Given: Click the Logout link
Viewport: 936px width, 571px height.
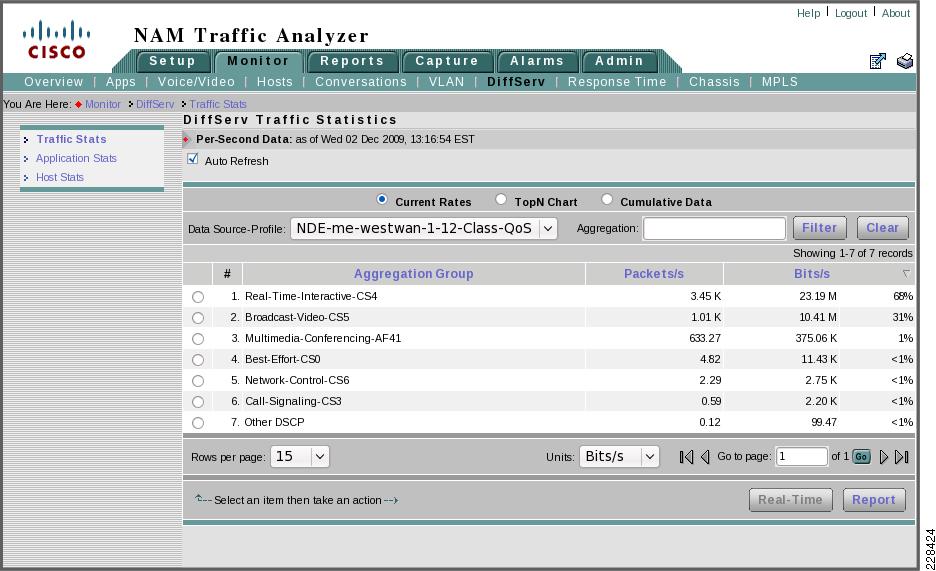Looking at the screenshot, I should coord(851,13).
